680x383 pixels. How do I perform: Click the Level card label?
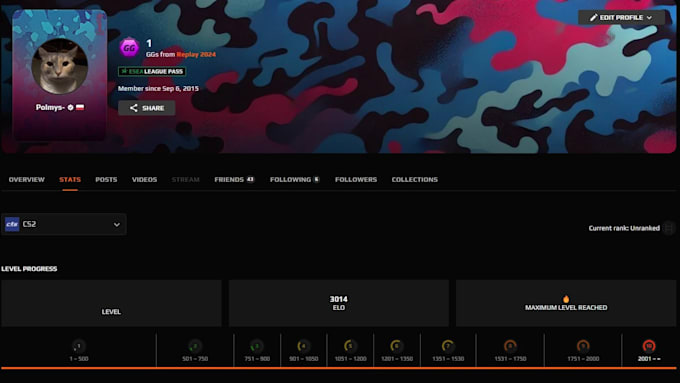[111, 312]
